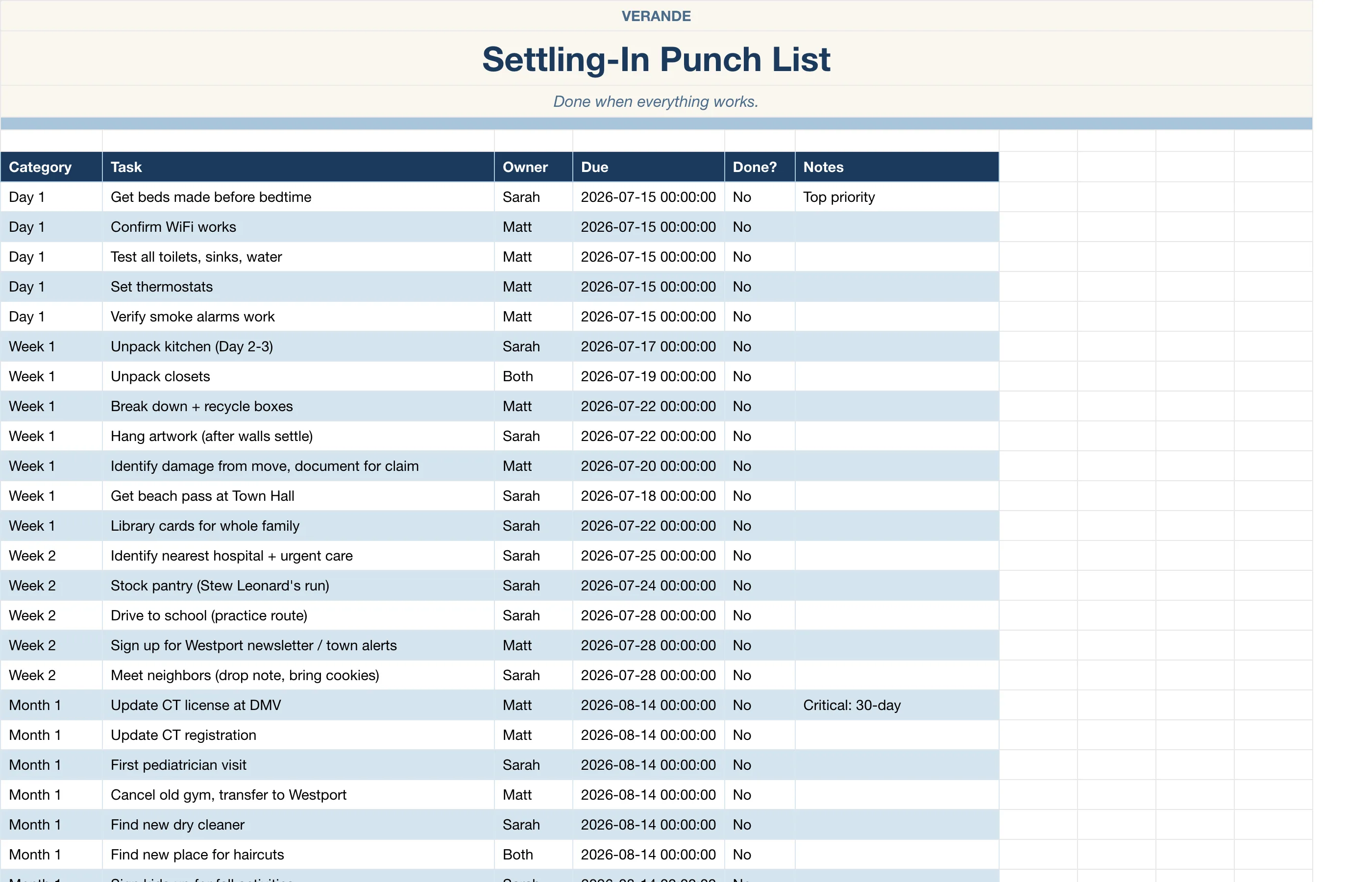
Task: Select 'Update CT registration' task cell
Action: pyautogui.click(x=298, y=735)
